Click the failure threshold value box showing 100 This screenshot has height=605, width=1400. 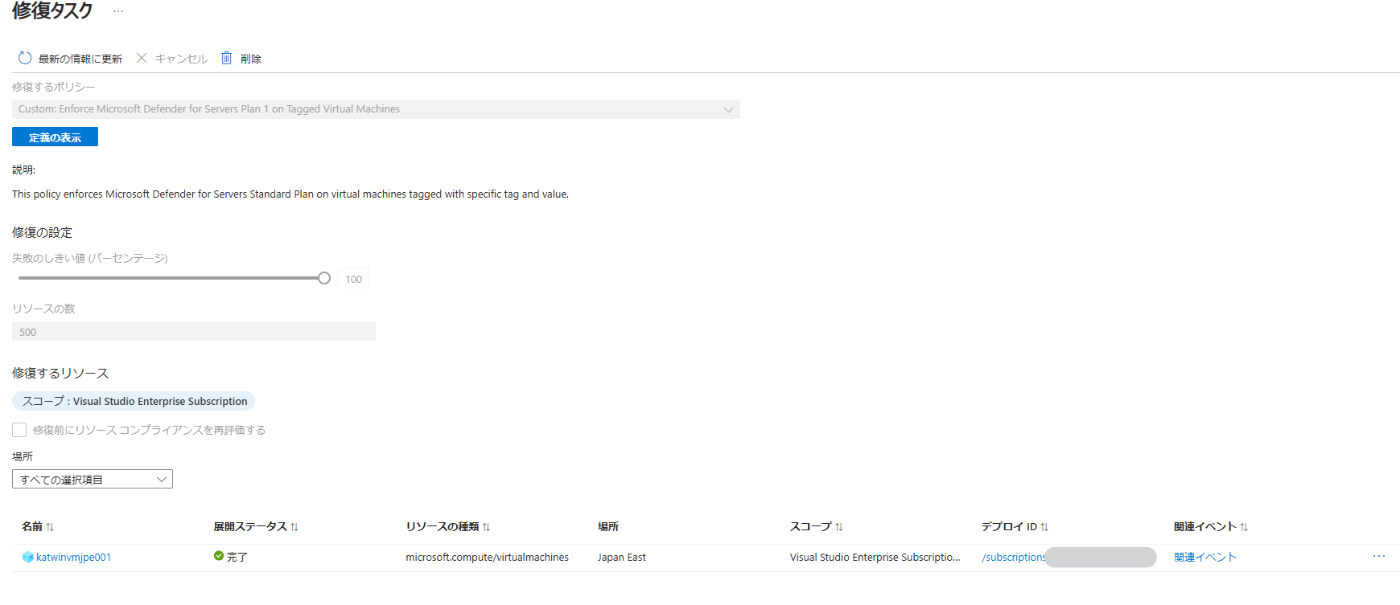pos(353,279)
